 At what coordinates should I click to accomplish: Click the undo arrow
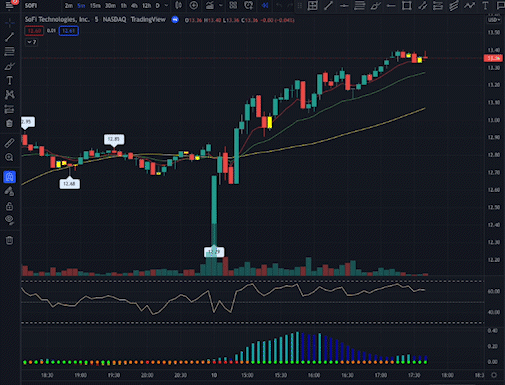(279, 5)
